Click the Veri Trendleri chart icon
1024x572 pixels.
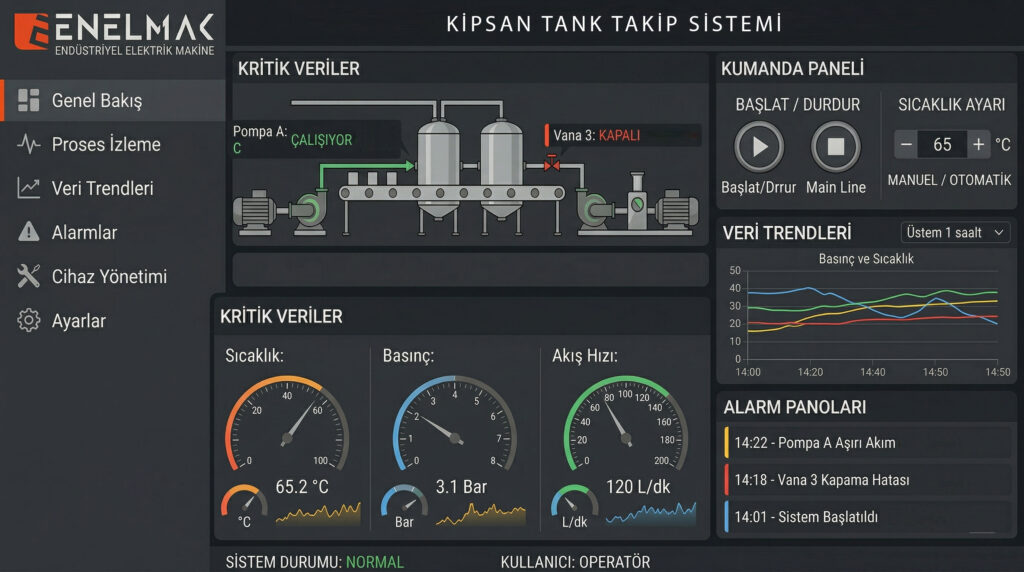click(x=28, y=188)
